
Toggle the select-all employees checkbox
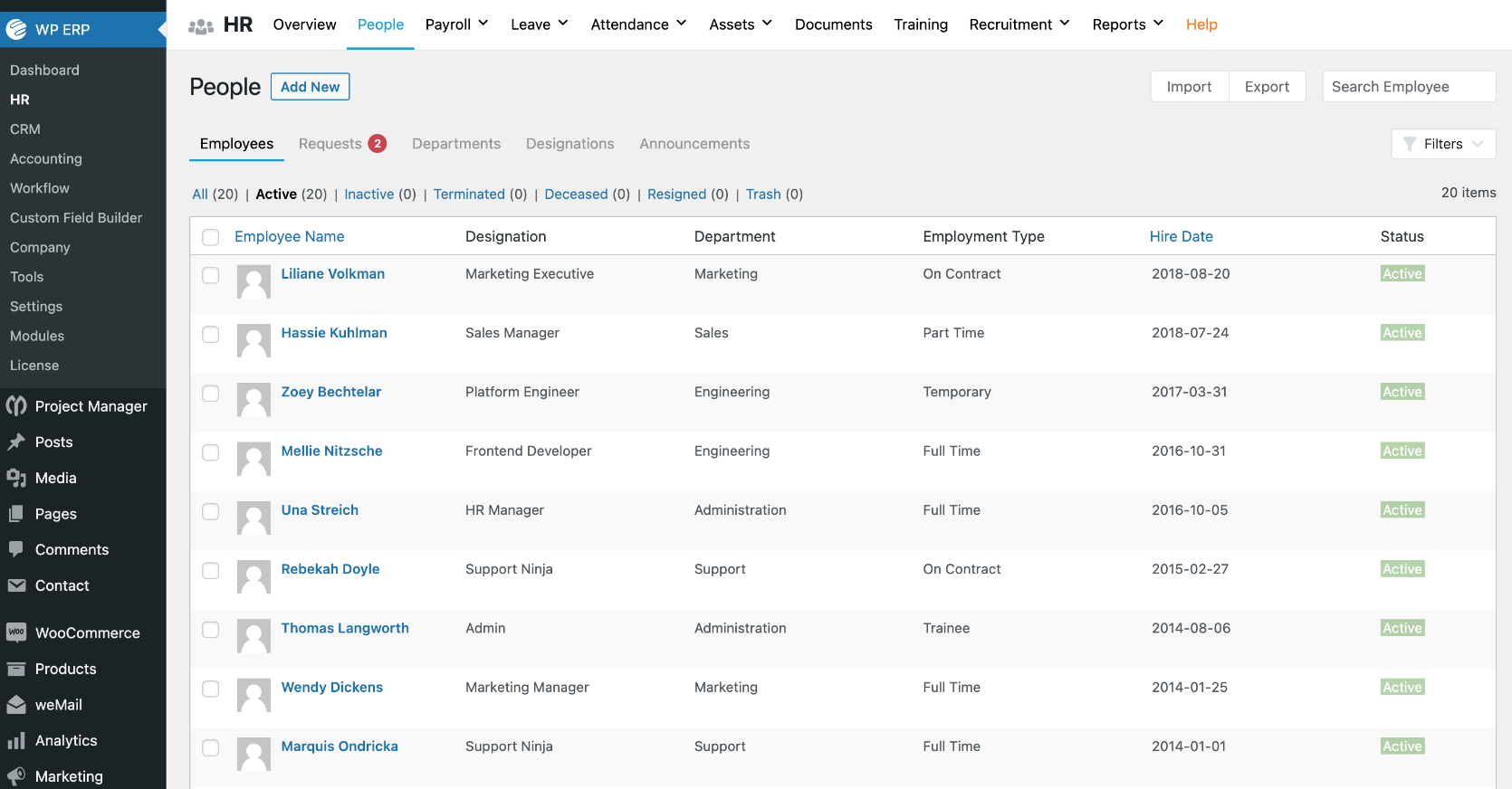pyautogui.click(x=211, y=237)
